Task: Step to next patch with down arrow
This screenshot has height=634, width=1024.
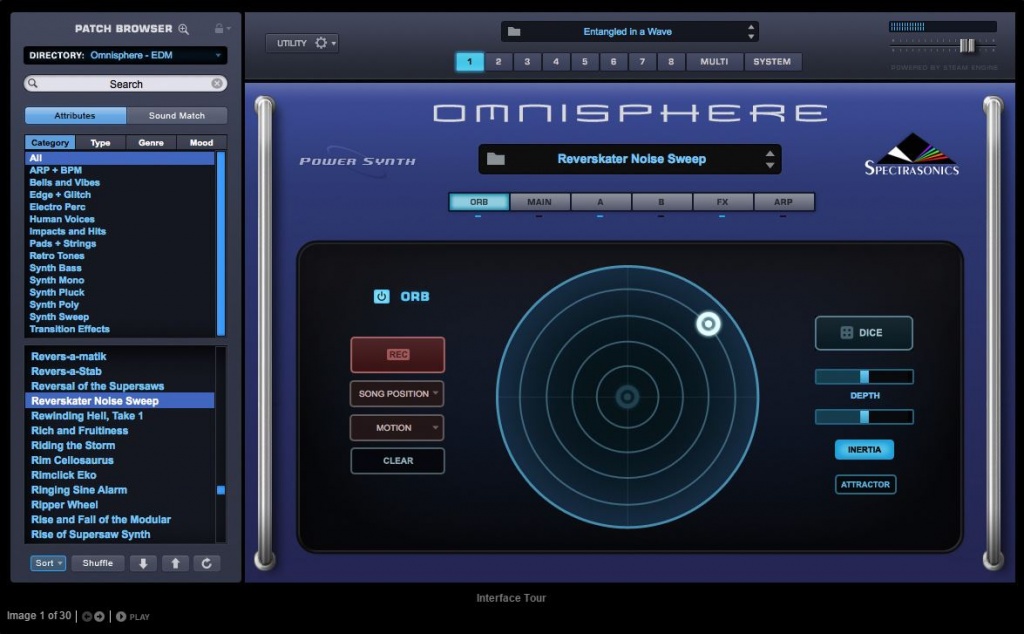Action: 143,563
